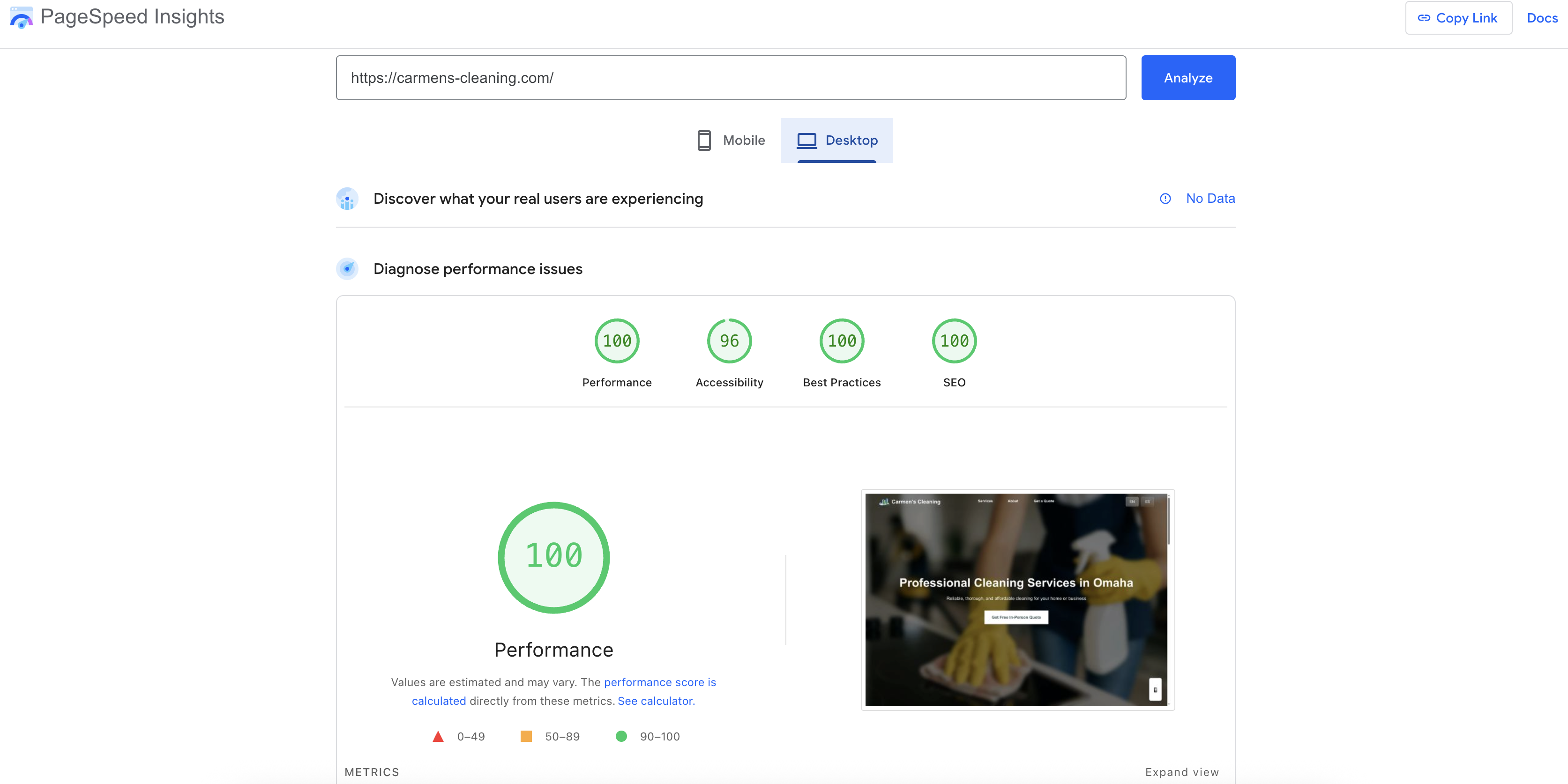Click the URL input field
The height and width of the screenshot is (784, 1568).
click(731, 77)
